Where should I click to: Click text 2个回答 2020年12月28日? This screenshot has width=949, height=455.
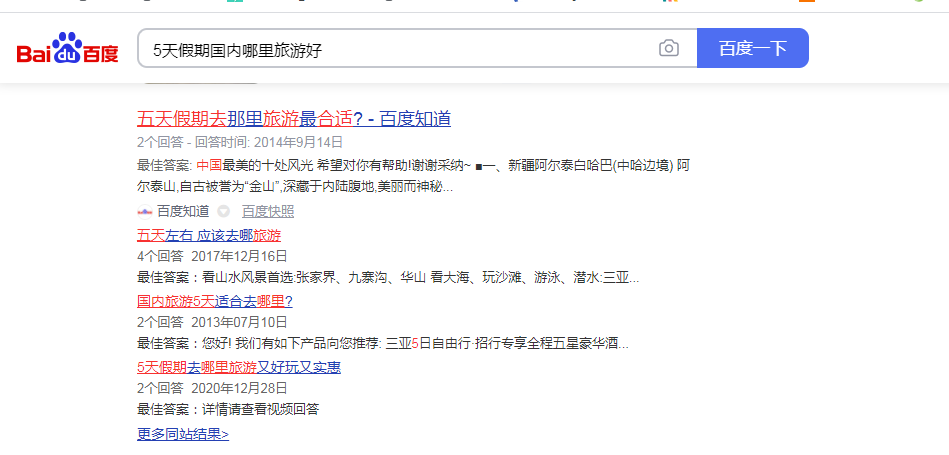click(212, 388)
